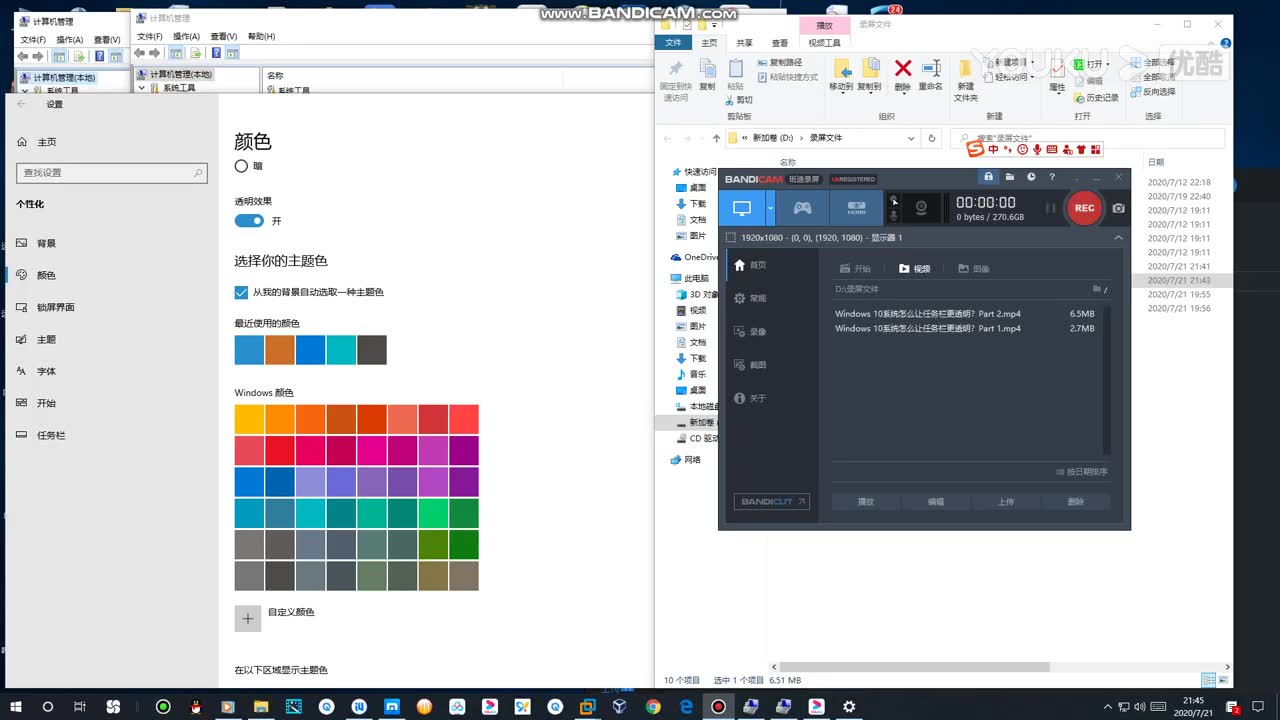Pick the yellow-gold Windows color swatch
1280x720 pixels.
[x=249, y=419]
